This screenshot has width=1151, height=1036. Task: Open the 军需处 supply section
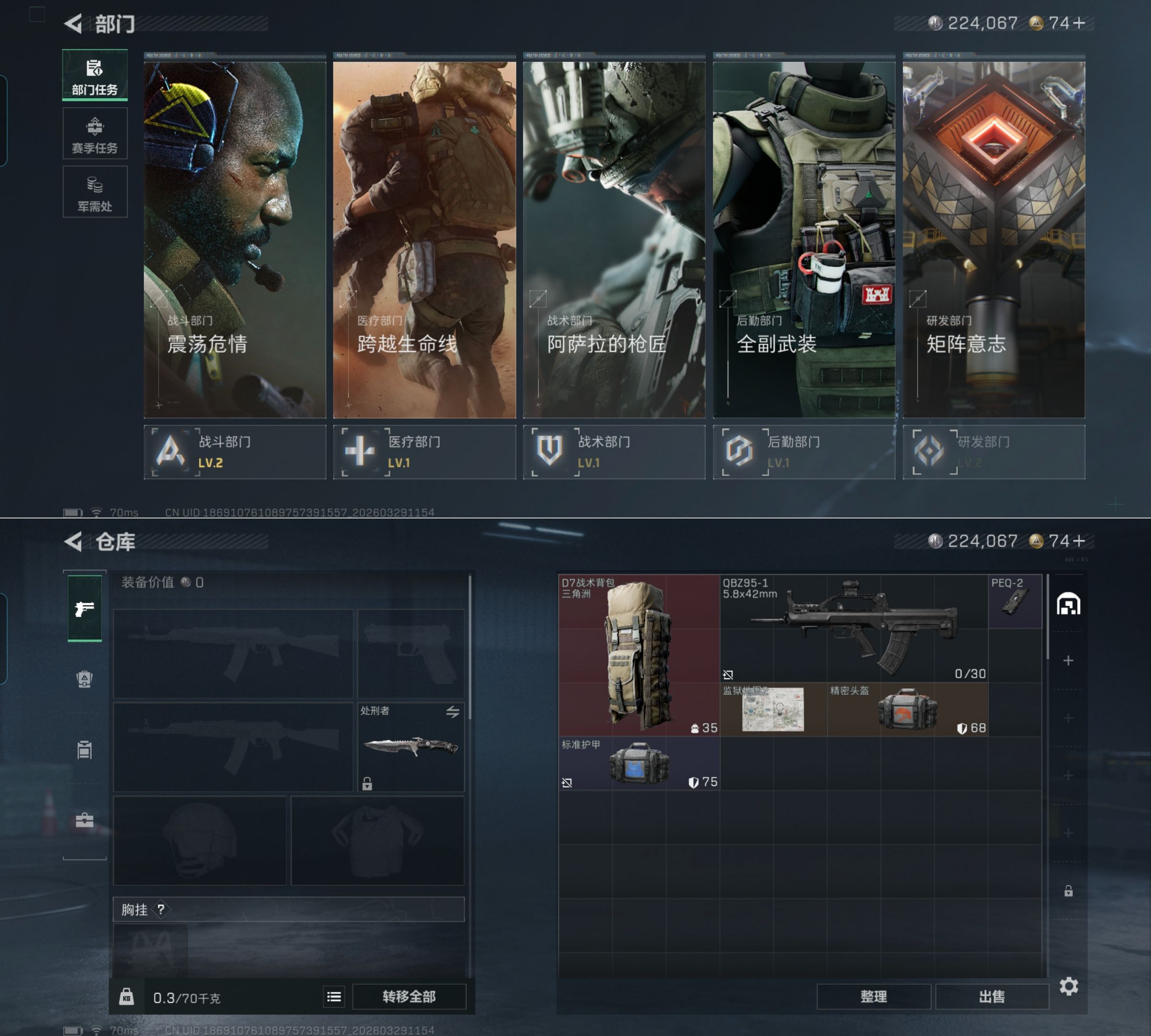94,192
